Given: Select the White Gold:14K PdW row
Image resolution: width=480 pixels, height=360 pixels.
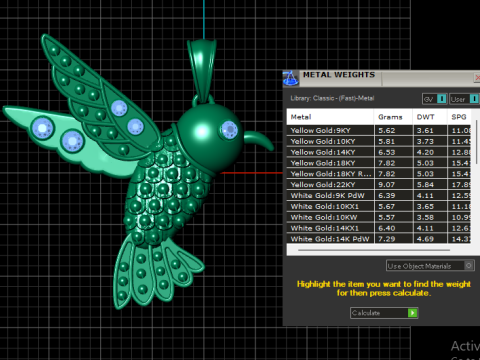Looking at the screenshot, I should (x=379, y=239).
